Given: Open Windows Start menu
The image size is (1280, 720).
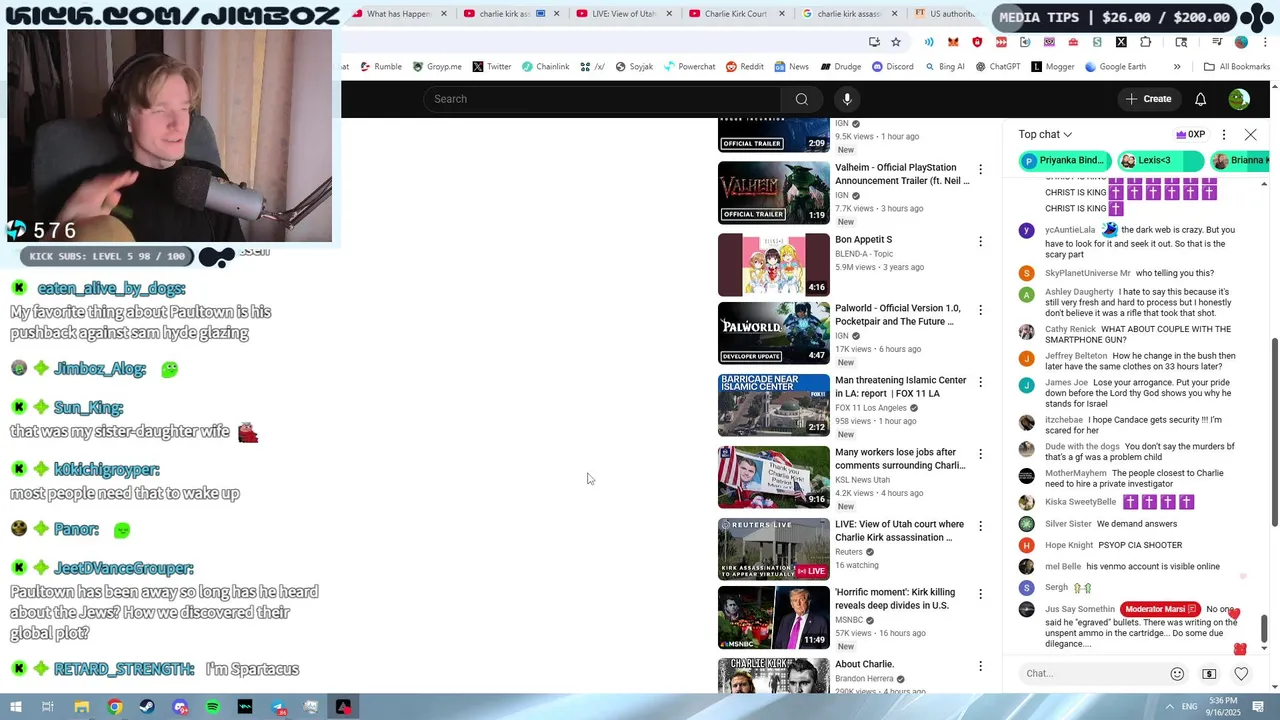Looking at the screenshot, I should tap(16, 707).
